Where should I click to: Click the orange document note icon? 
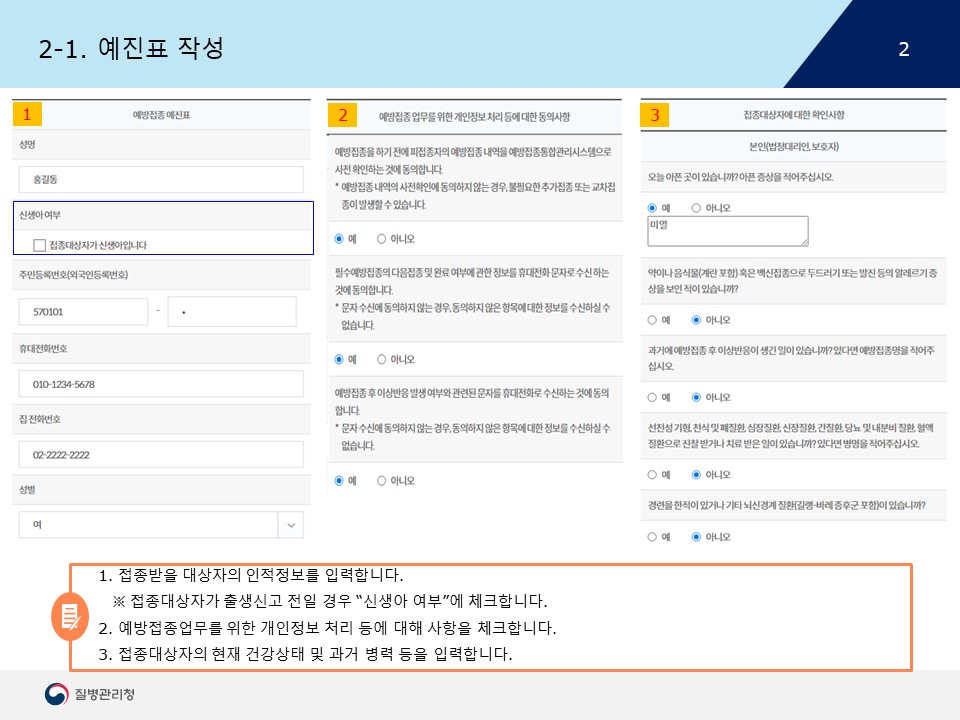click(70, 617)
